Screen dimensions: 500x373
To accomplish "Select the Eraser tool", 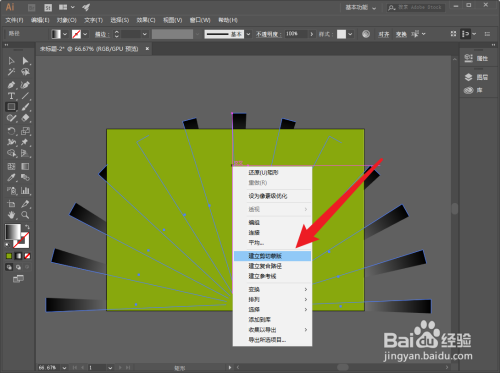I will pyautogui.click(x=25, y=118).
